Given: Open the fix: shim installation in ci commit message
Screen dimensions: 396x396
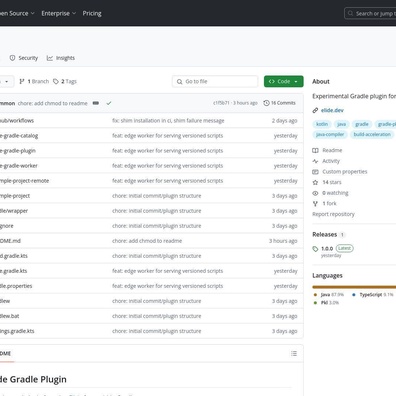Looking at the screenshot, I should (168, 121).
